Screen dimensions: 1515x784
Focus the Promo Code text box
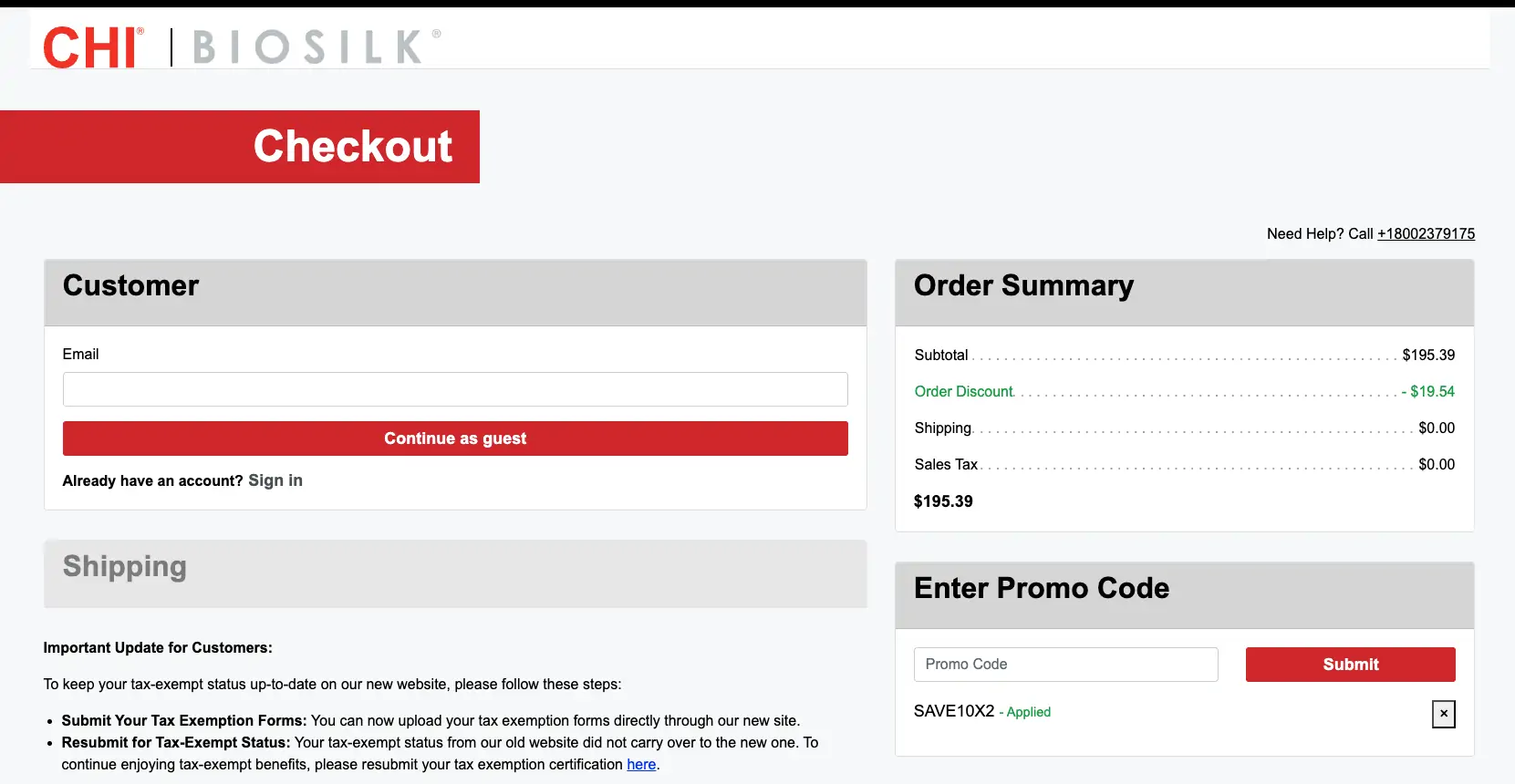pos(1065,665)
